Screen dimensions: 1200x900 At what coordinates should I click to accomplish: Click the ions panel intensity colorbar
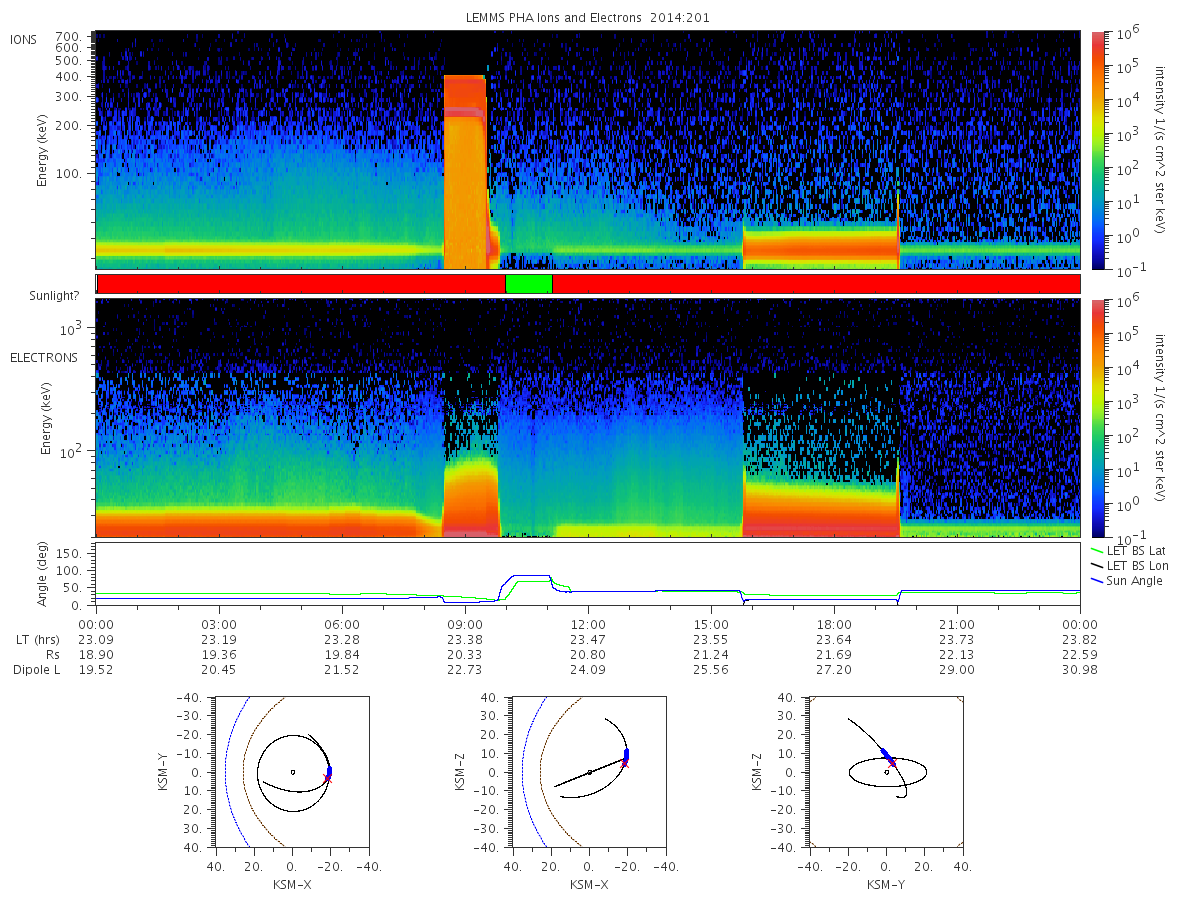click(x=1097, y=150)
